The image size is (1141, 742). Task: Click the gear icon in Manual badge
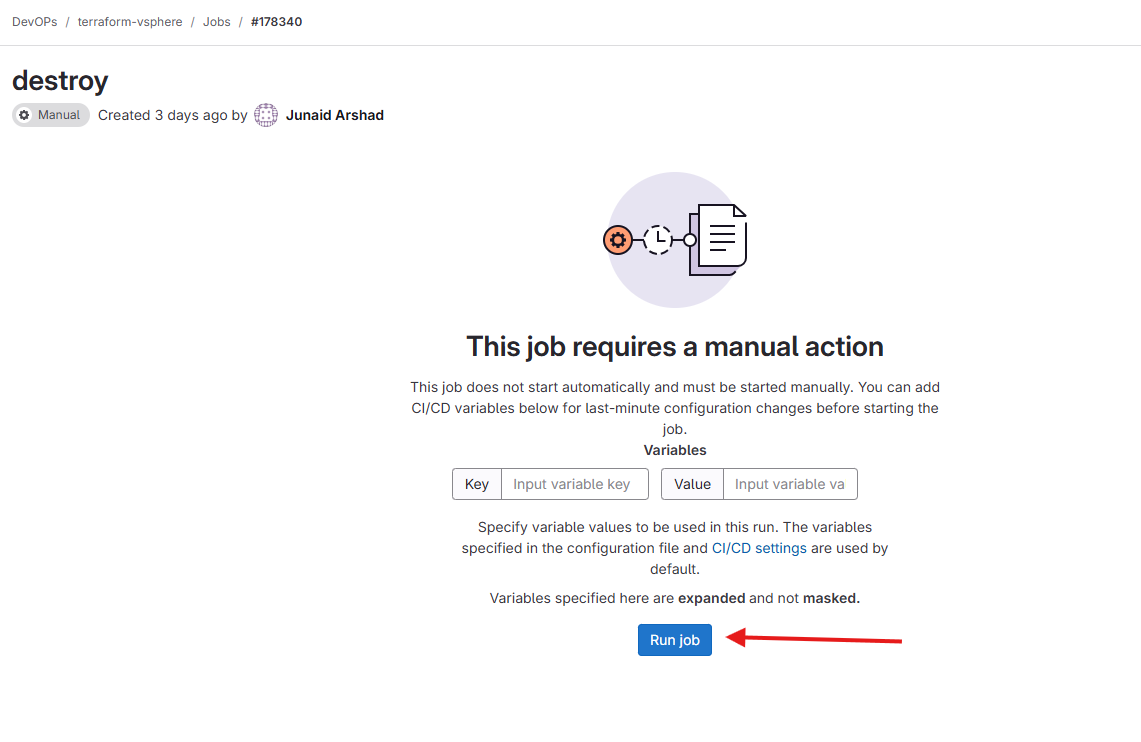pos(25,115)
